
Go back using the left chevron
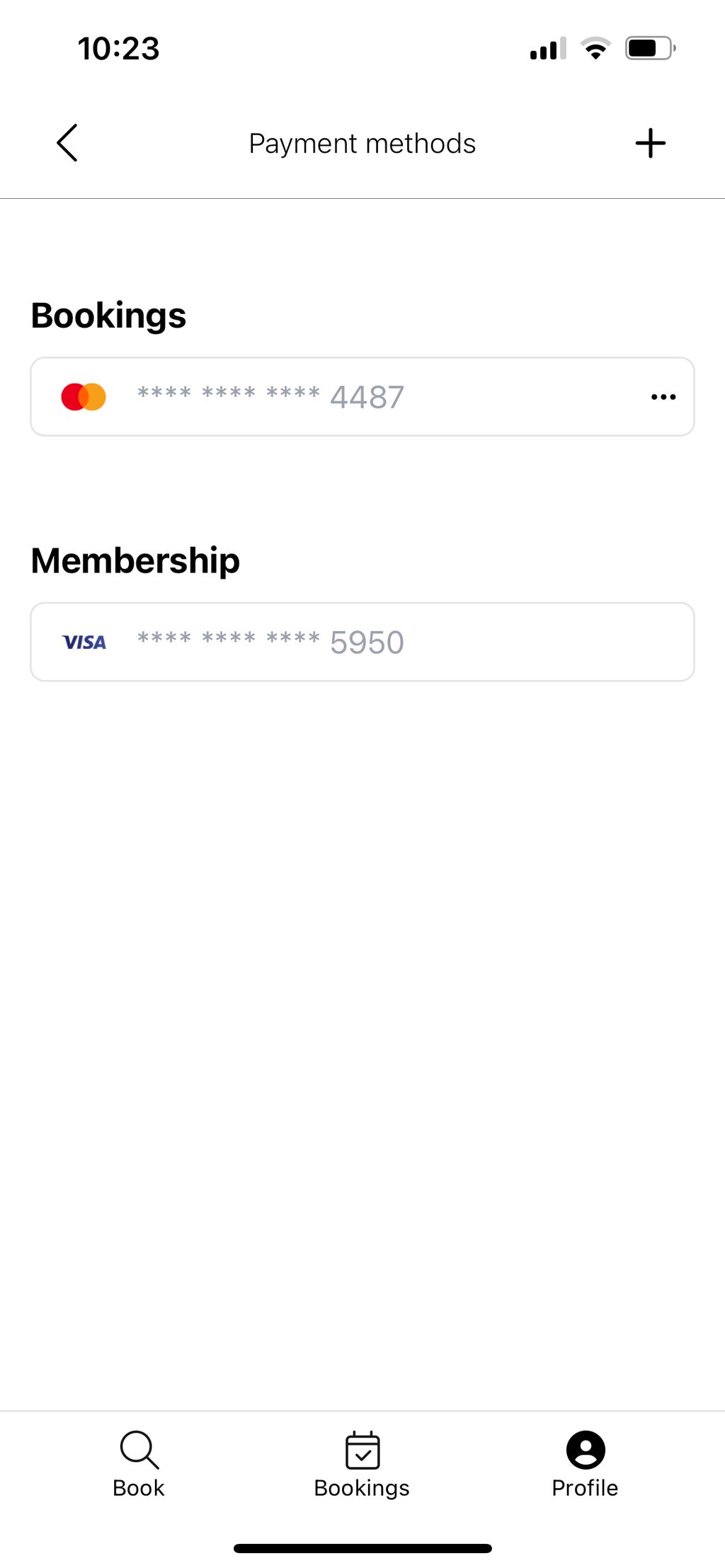67,143
